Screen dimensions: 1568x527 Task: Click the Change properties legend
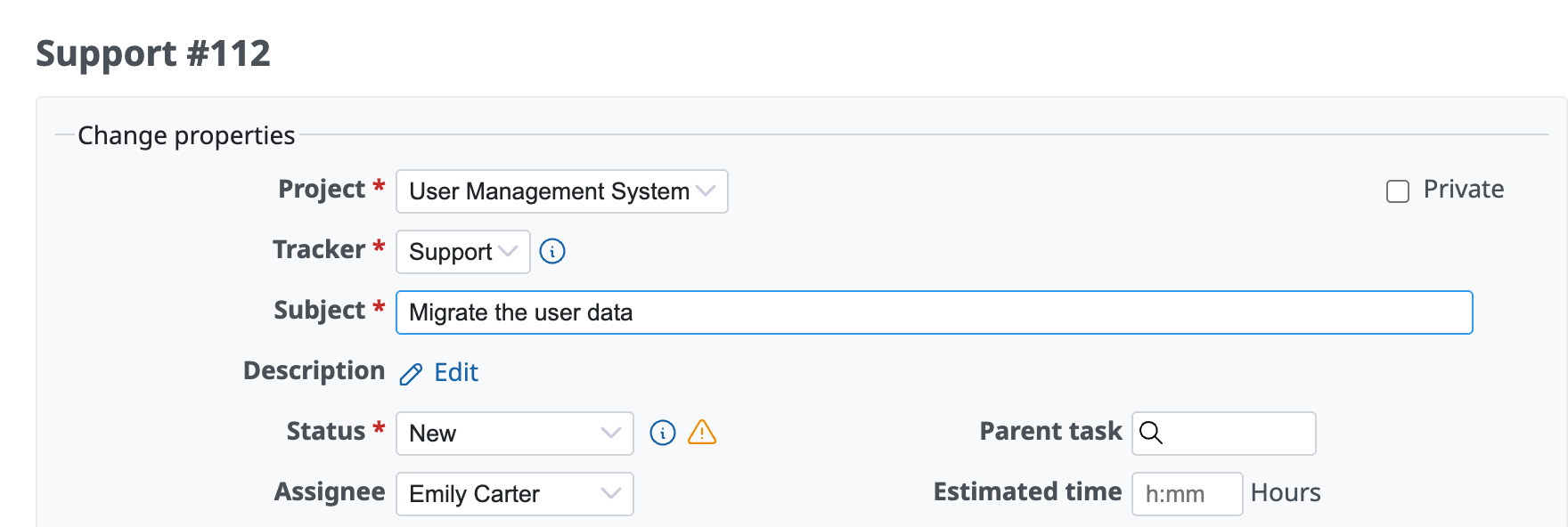[x=186, y=135]
